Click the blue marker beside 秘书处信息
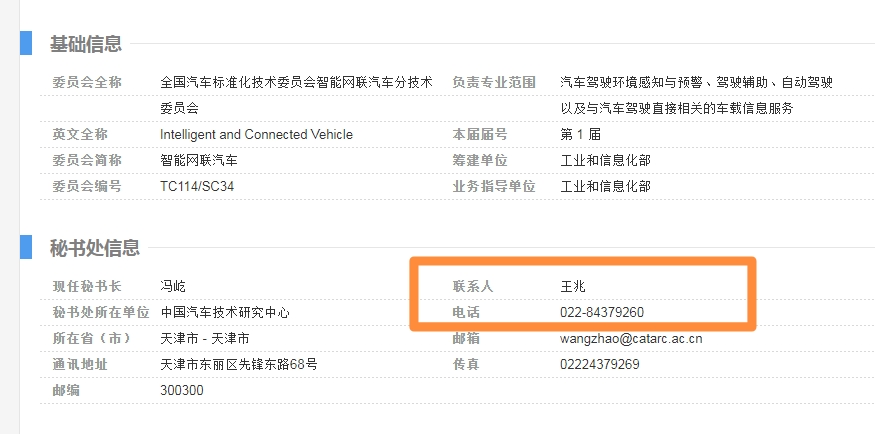This screenshot has height=434, width=875. pyautogui.click(x=26, y=248)
